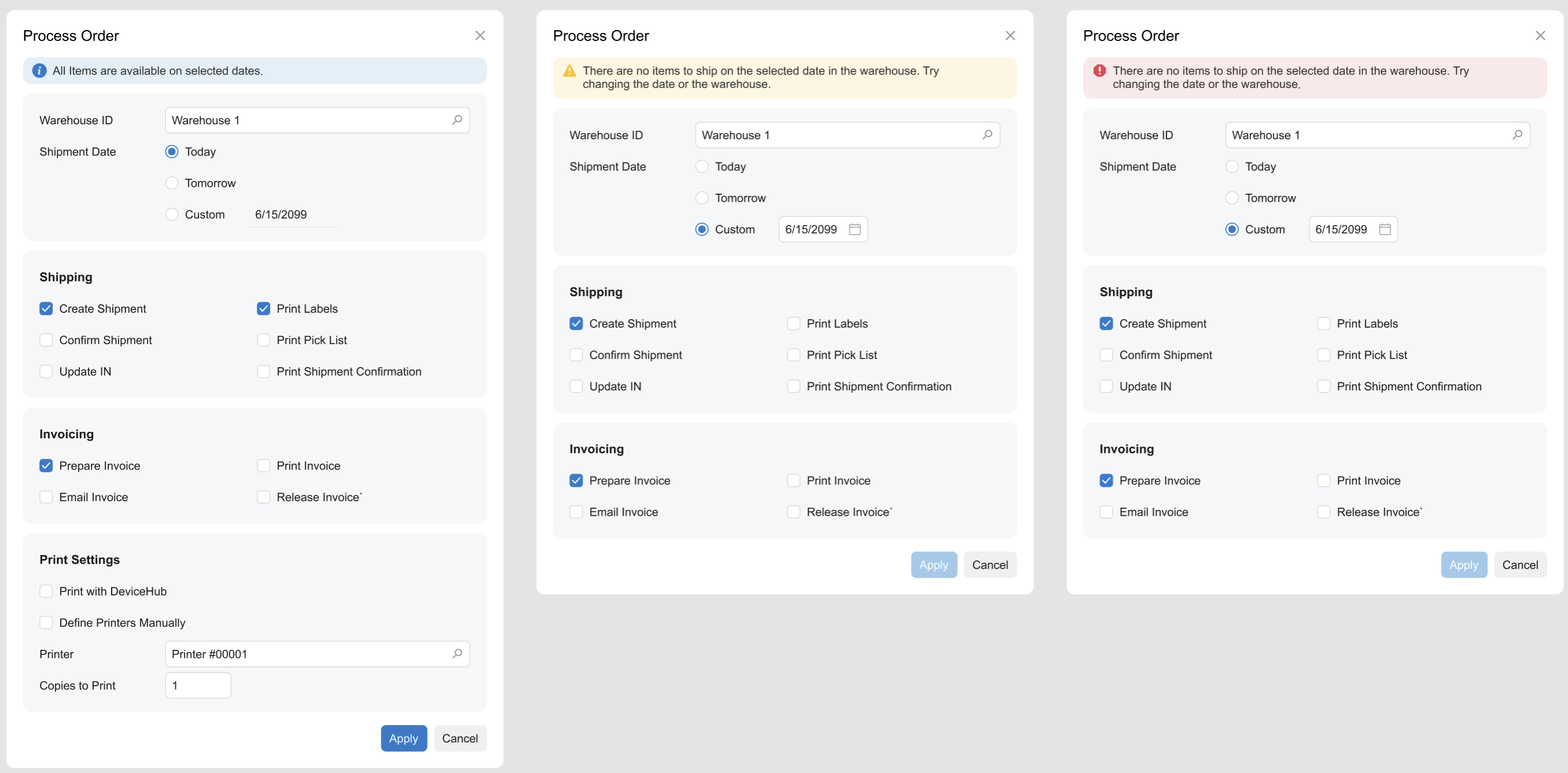Click search icon in right dialog Warehouse ID

(x=1518, y=135)
